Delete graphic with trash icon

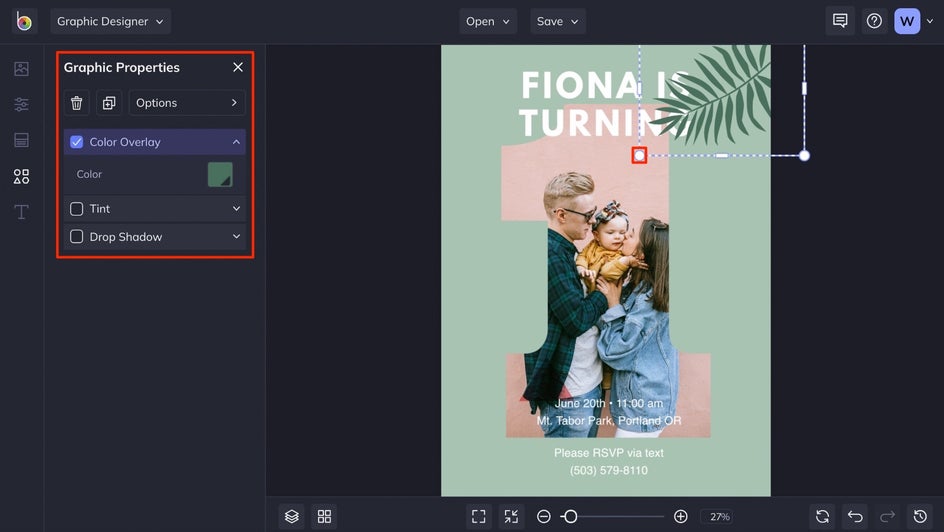[76, 103]
